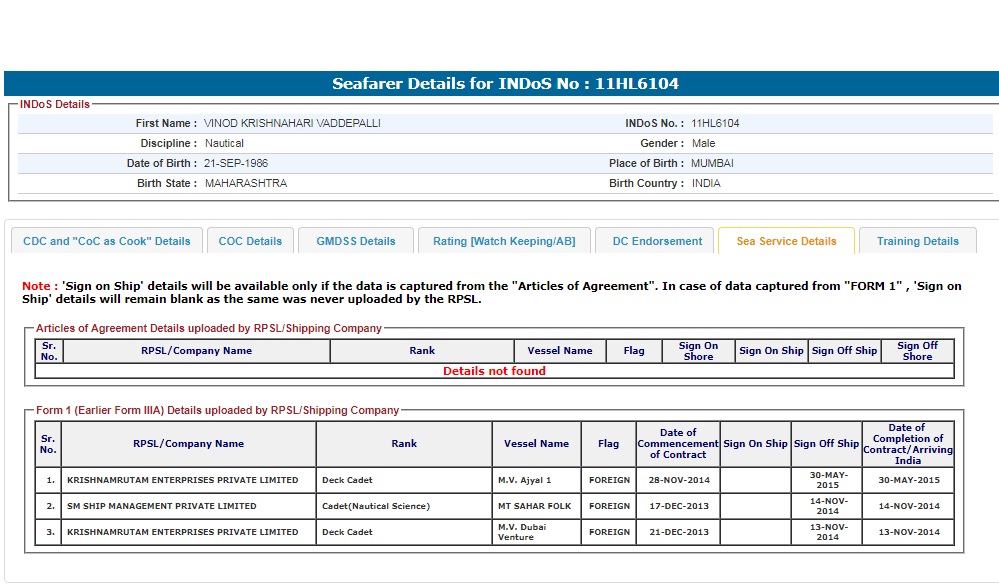999x584 pixels.
Task: Go to the DC Endorsement tab
Action: (x=657, y=241)
